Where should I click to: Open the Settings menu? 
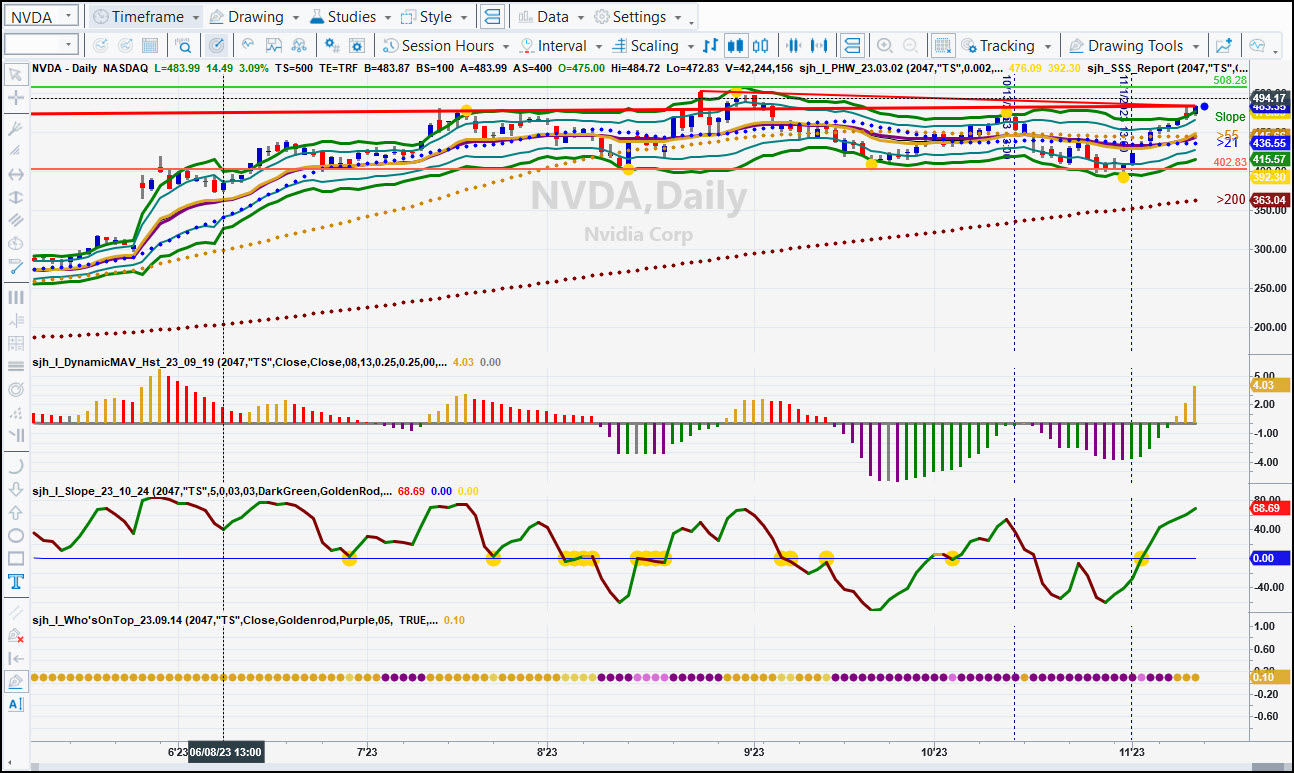639,17
